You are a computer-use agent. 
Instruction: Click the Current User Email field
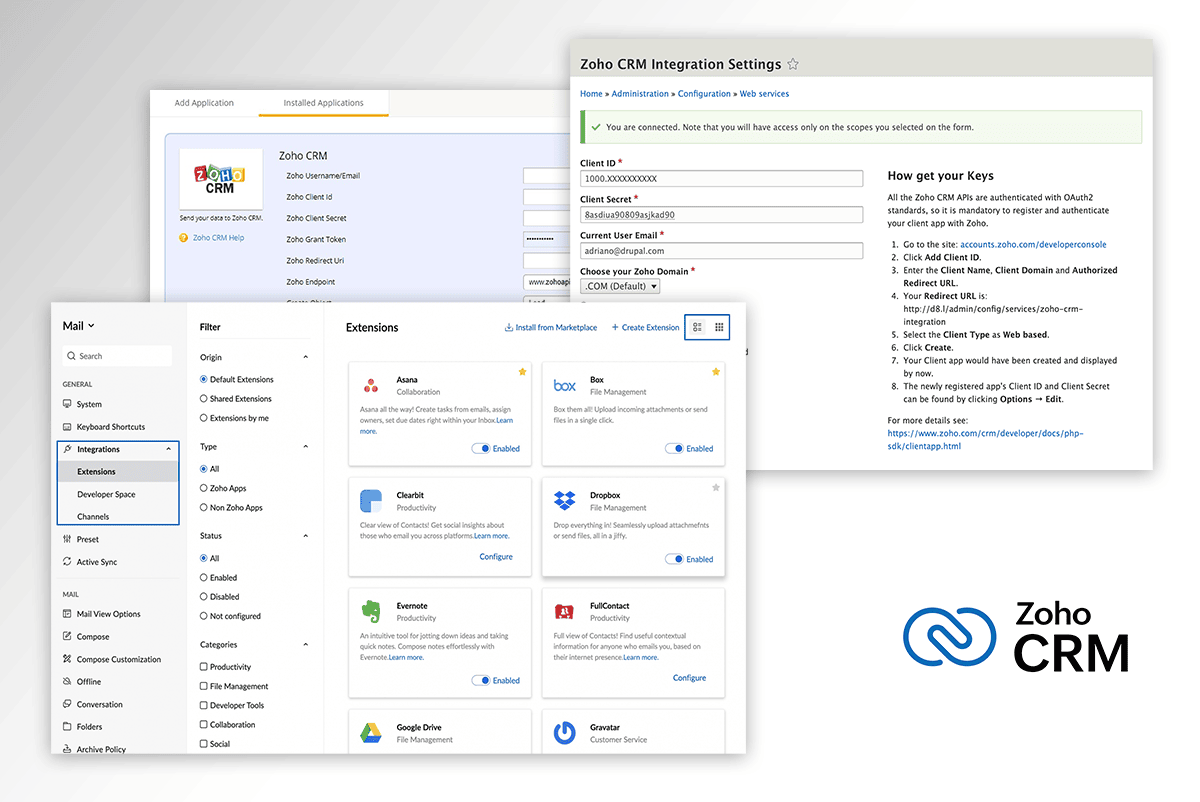pyautogui.click(x=721, y=251)
